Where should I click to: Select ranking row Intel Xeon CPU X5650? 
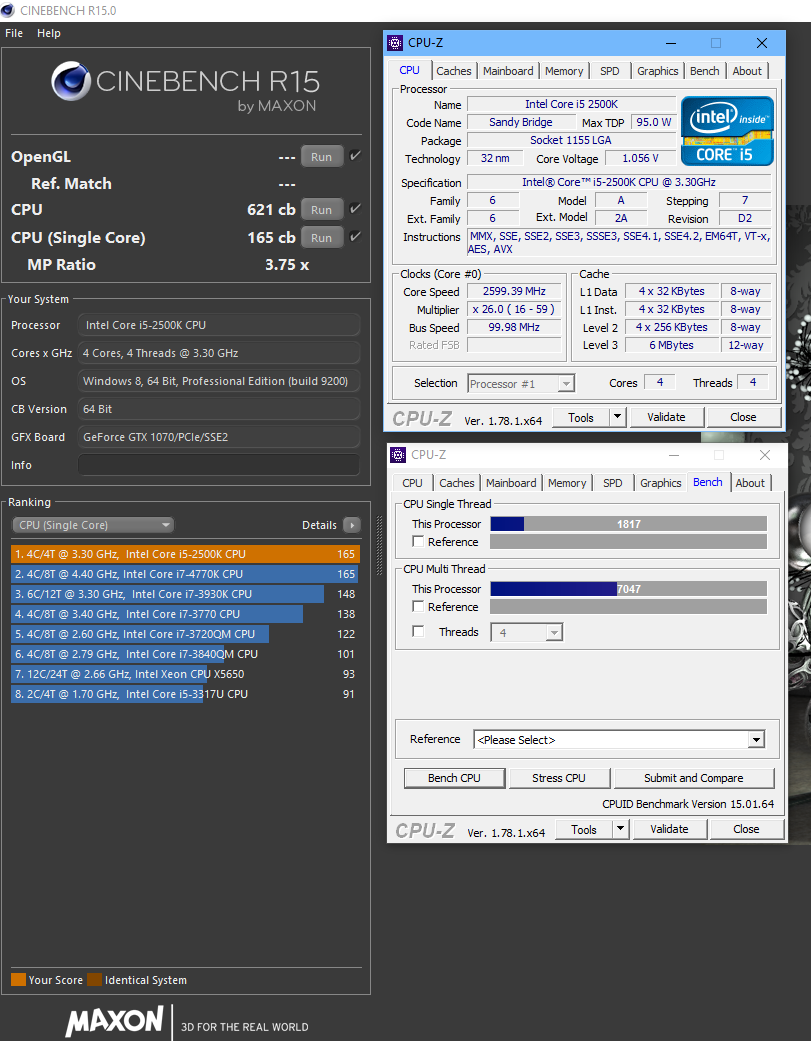point(185,674)
